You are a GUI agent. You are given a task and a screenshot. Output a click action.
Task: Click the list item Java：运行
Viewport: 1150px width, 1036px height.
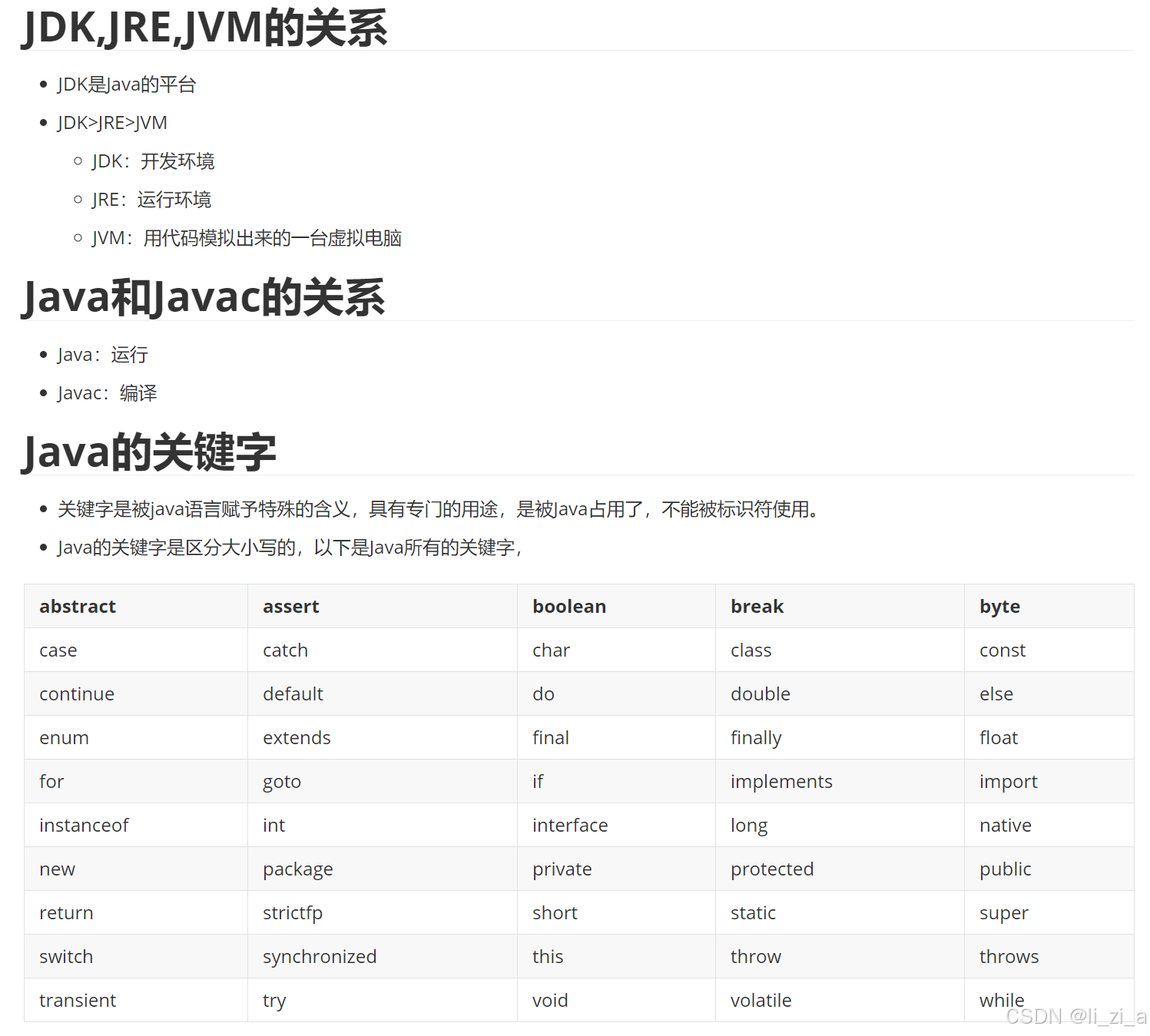102,354
